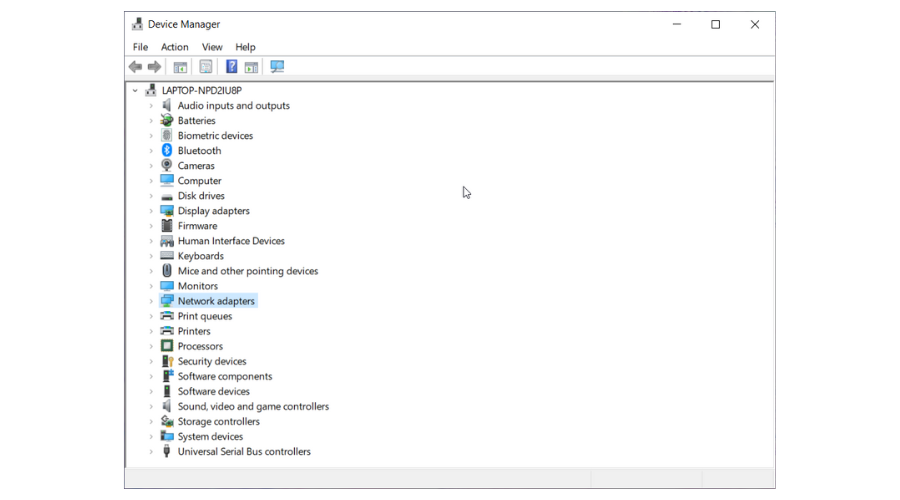Select the Firmware label
The width and height of the screenshot is (900, 500).
pos(197,226)
